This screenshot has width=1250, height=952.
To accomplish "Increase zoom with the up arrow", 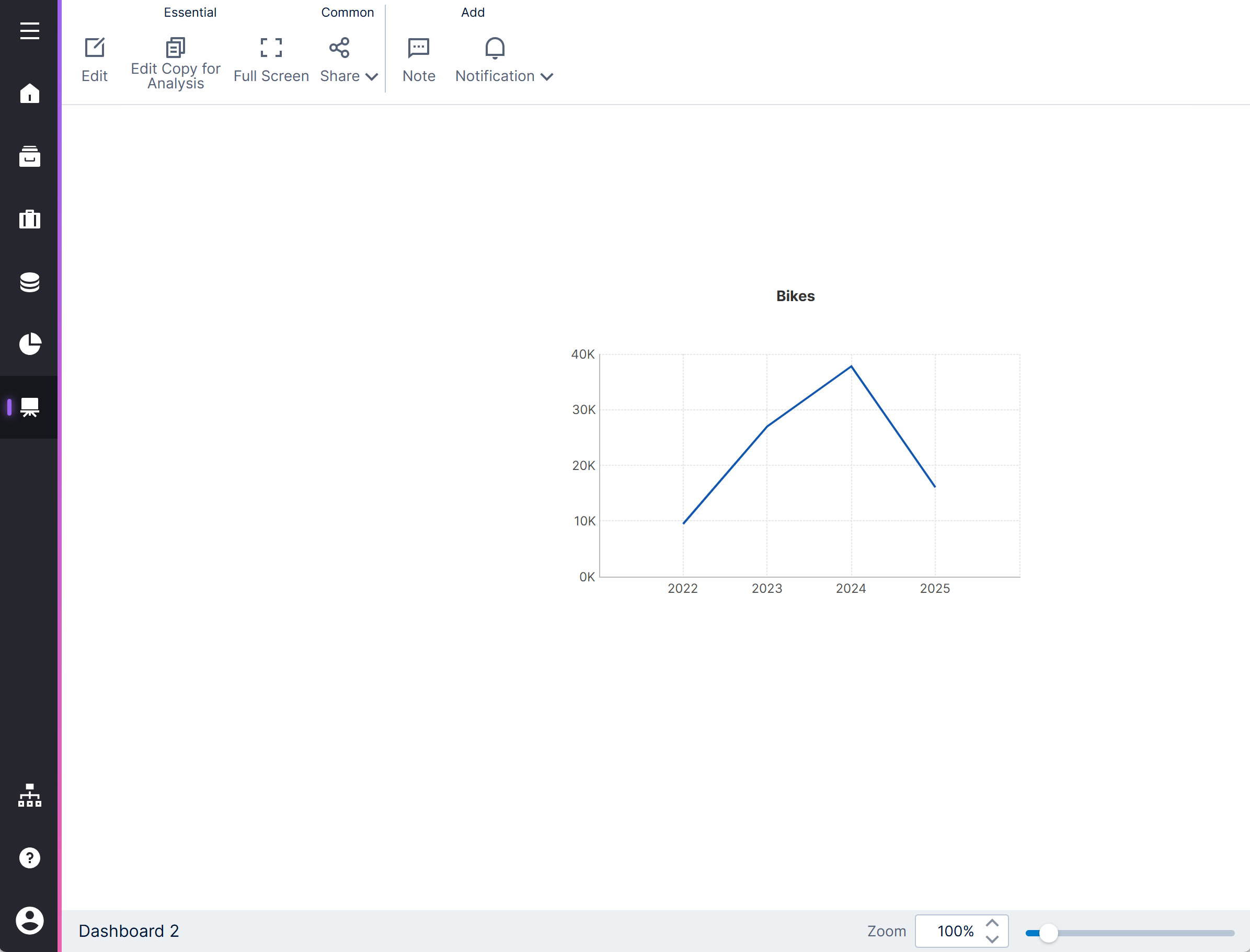I will coord(992,923).
